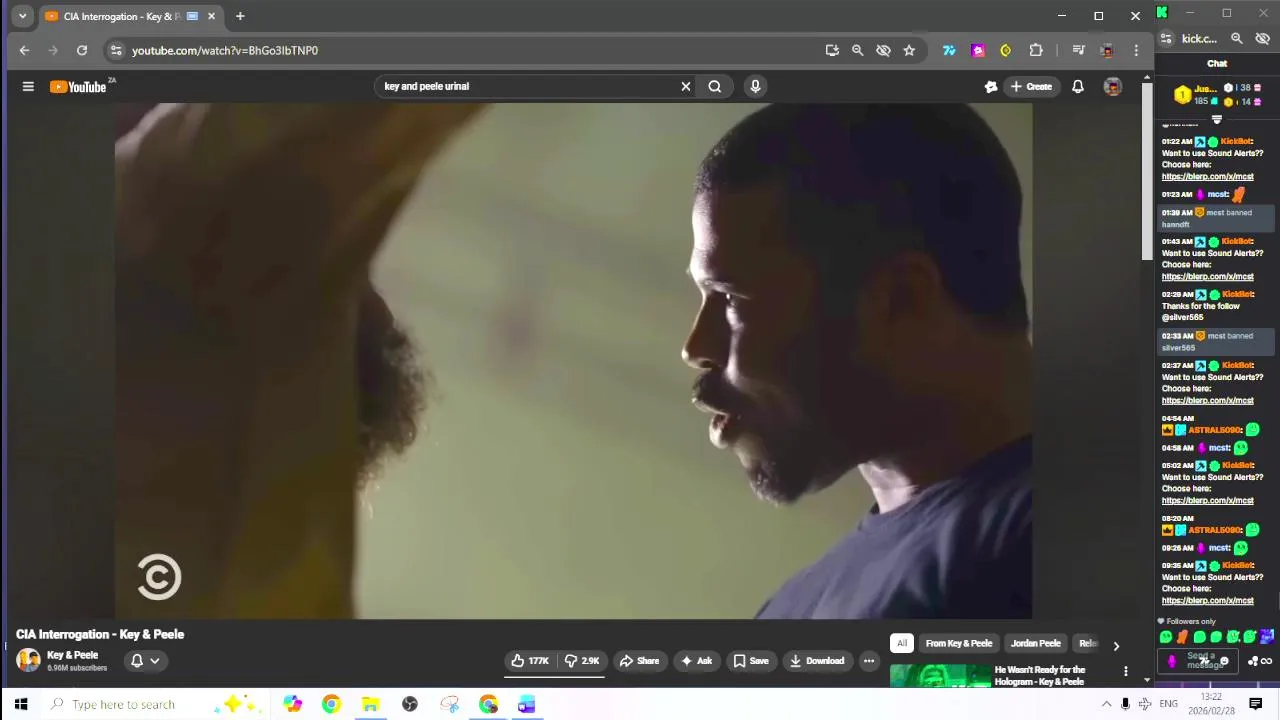The image size is (1280, 720).
Task: Open Chrome three-dot menu
Action: [1136, 50]
